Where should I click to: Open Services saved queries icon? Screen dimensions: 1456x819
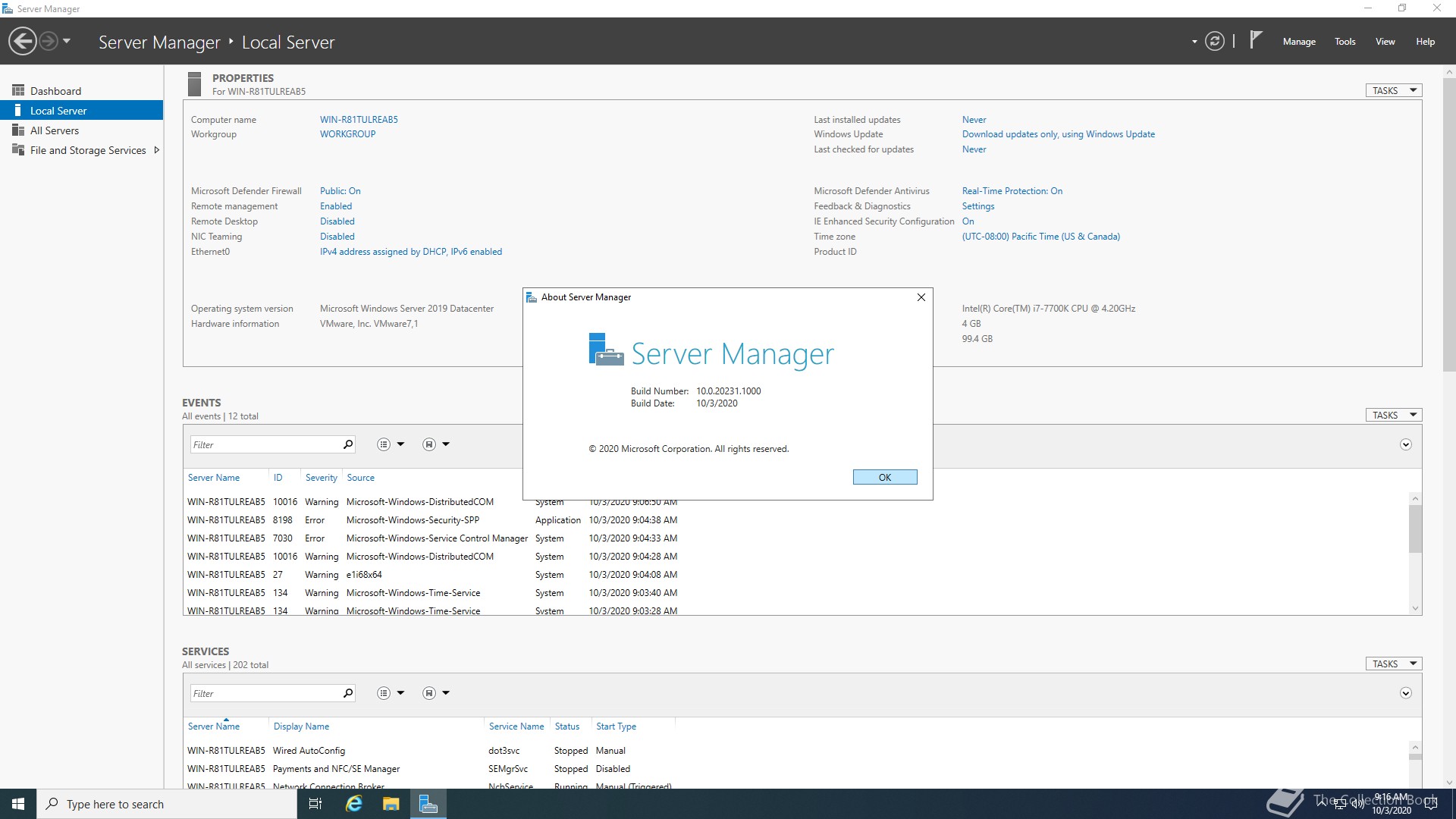click(x=429, y=693)
